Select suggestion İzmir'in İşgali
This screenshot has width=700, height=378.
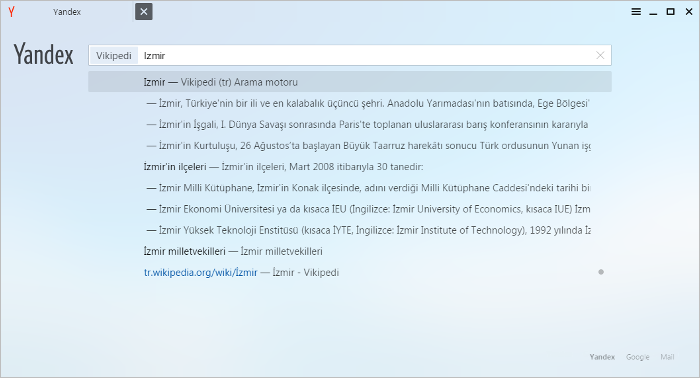coord(350,125)
